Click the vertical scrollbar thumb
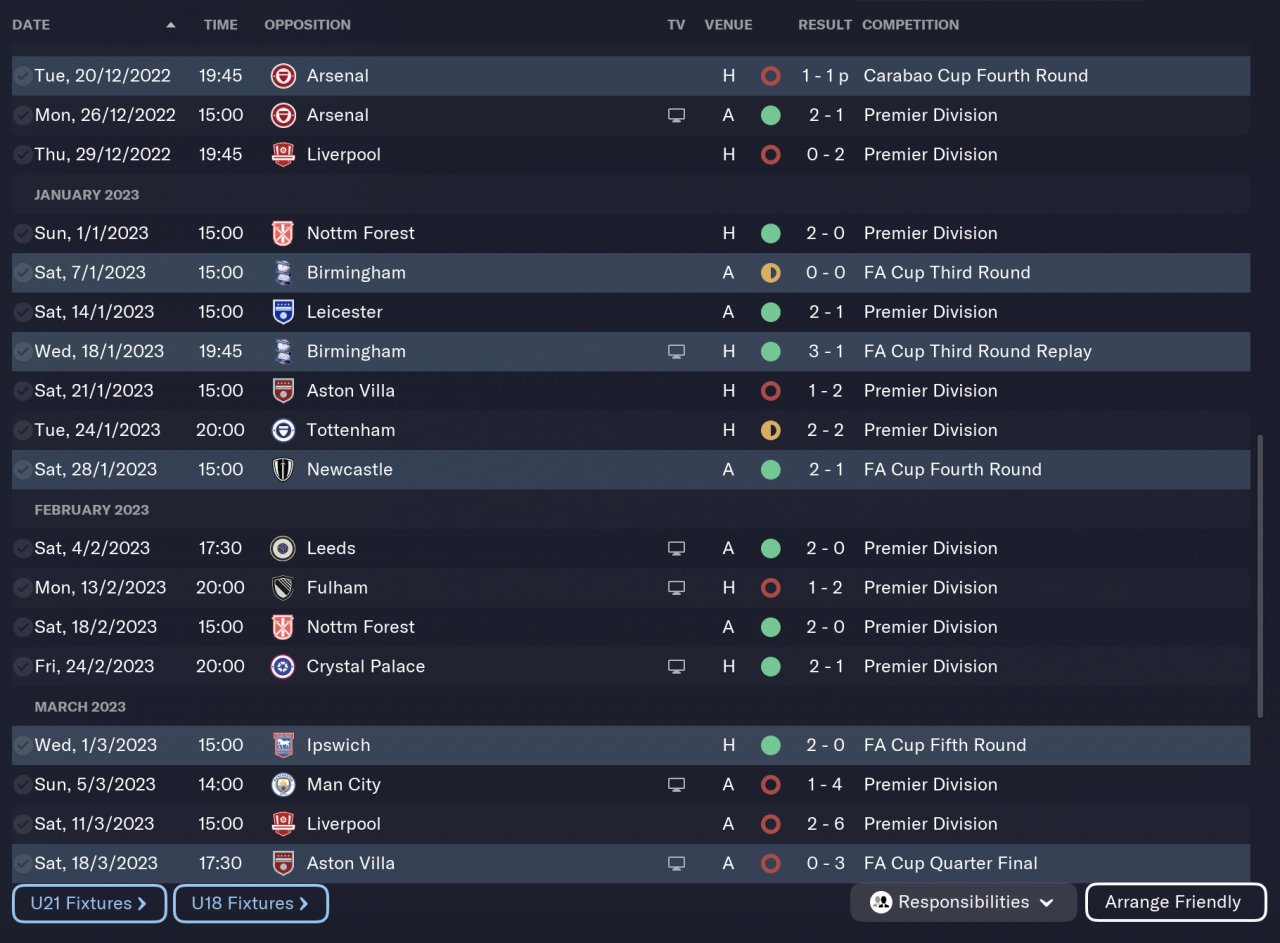 1260,575
